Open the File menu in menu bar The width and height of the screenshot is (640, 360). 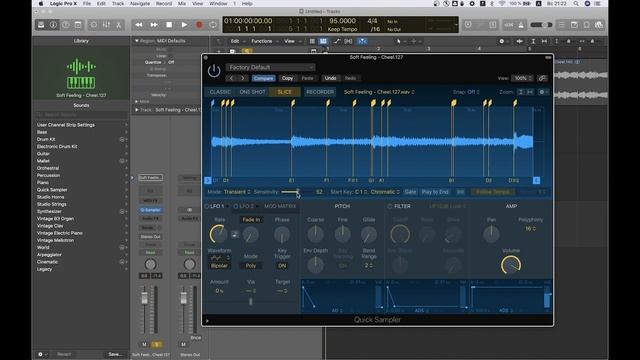(87, 4)
